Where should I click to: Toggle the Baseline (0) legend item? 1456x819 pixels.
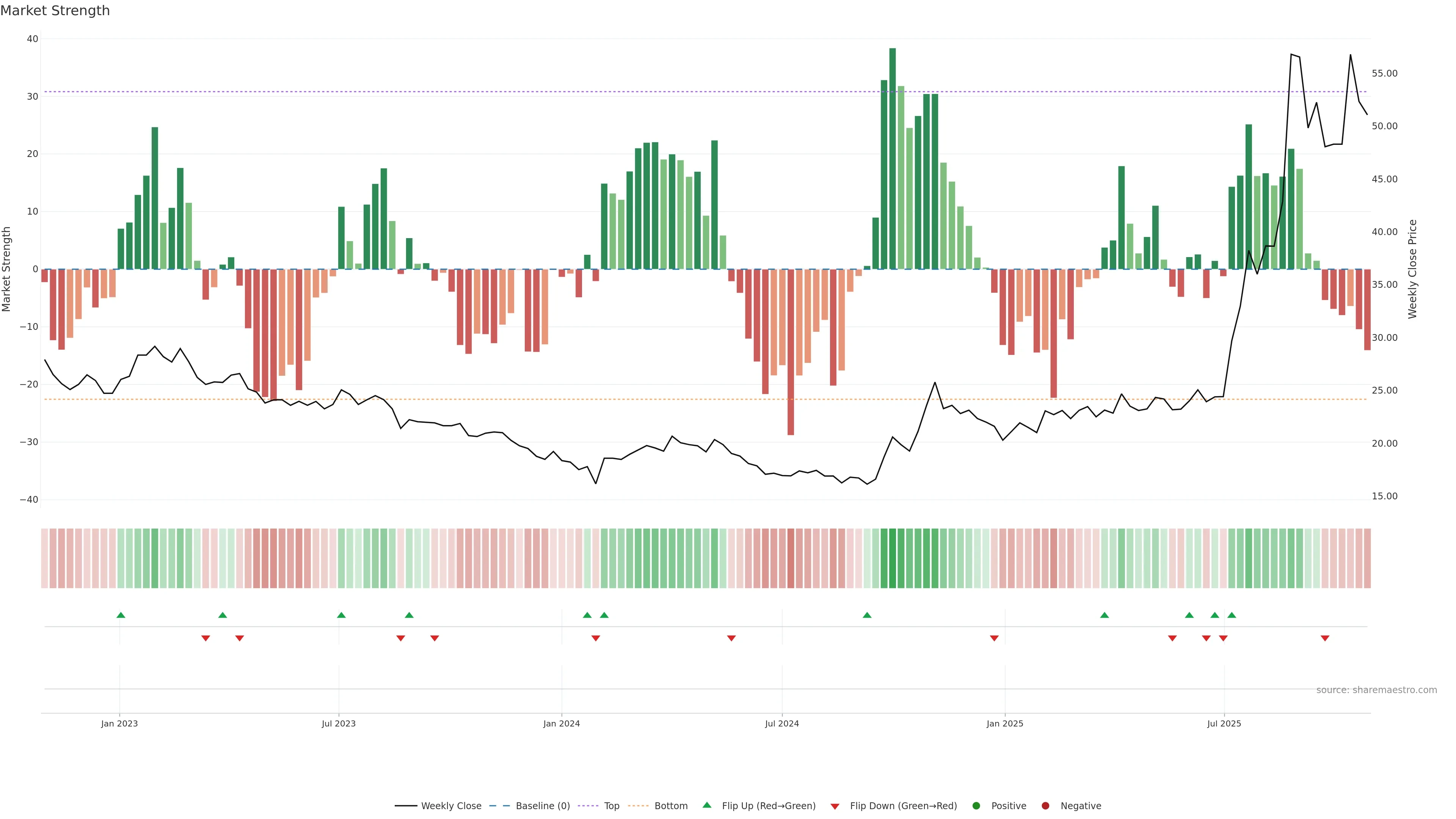click(x=542, y=805)
